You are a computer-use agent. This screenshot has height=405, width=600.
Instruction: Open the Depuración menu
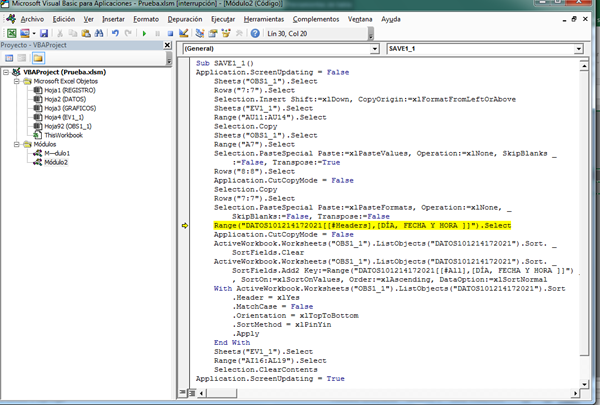pos(186,18)
